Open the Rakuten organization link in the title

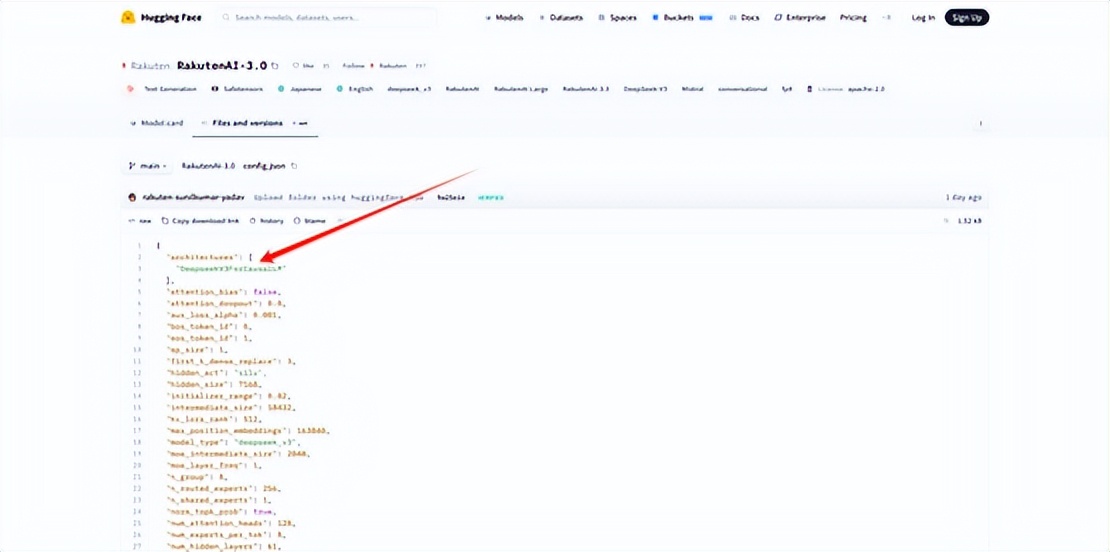[149, 65]
